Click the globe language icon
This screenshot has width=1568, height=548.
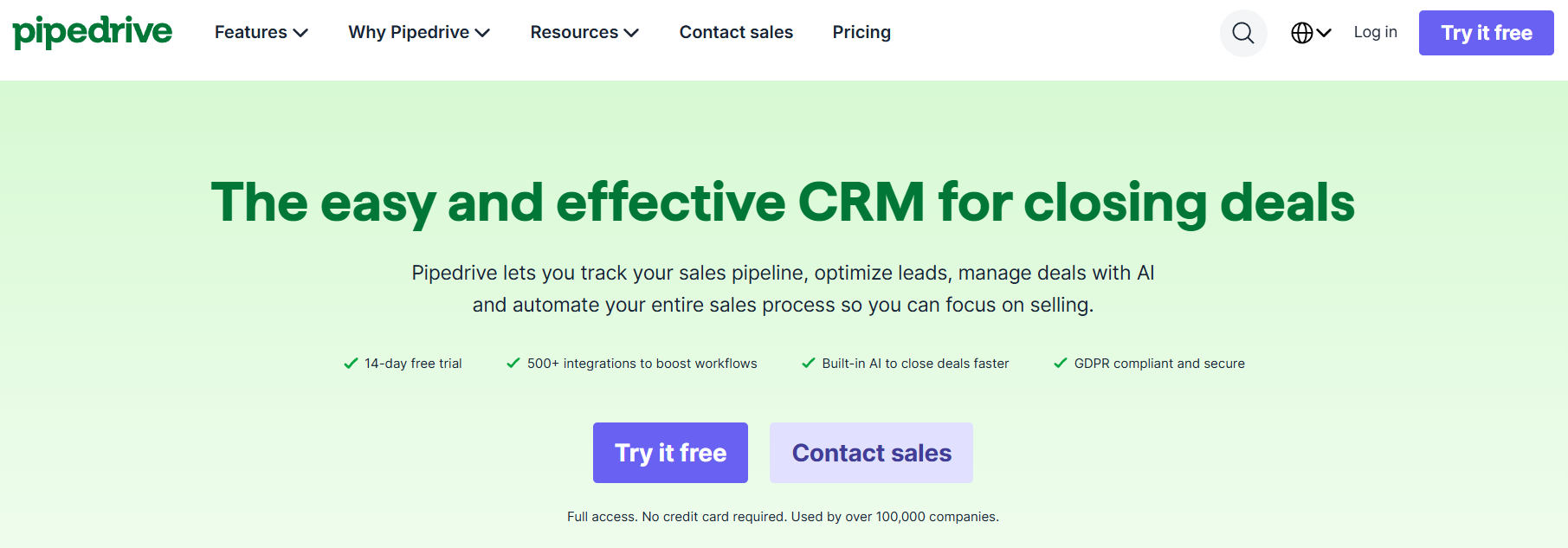pyautogui.click(x=1301, y=33)
